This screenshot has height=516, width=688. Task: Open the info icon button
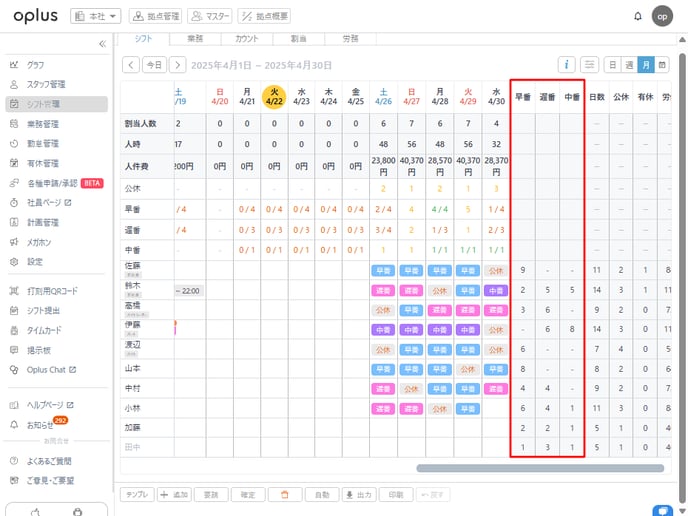[566, 64]
